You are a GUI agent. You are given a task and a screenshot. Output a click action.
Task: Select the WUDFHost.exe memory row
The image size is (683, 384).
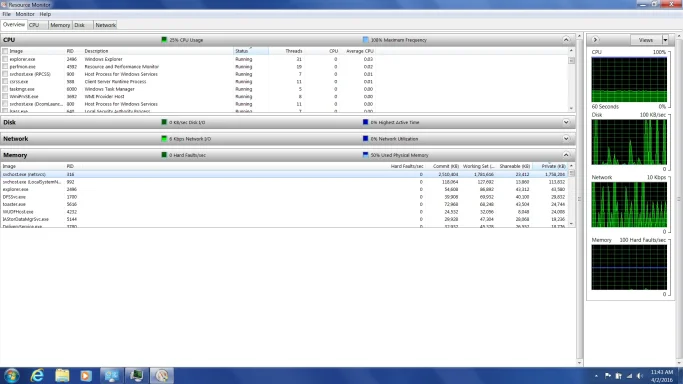click(284, 212)
